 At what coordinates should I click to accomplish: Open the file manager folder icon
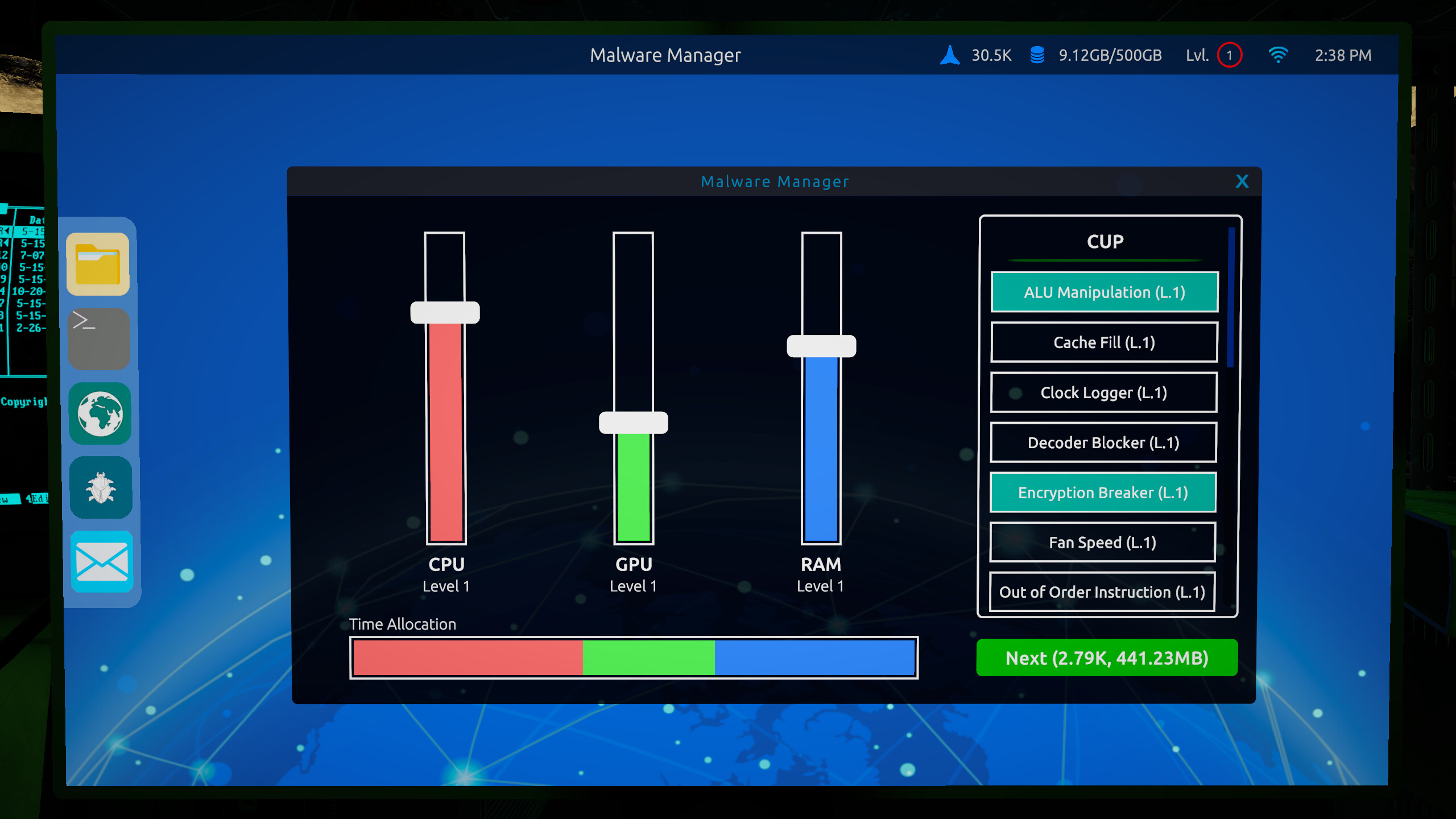[99, 264]
